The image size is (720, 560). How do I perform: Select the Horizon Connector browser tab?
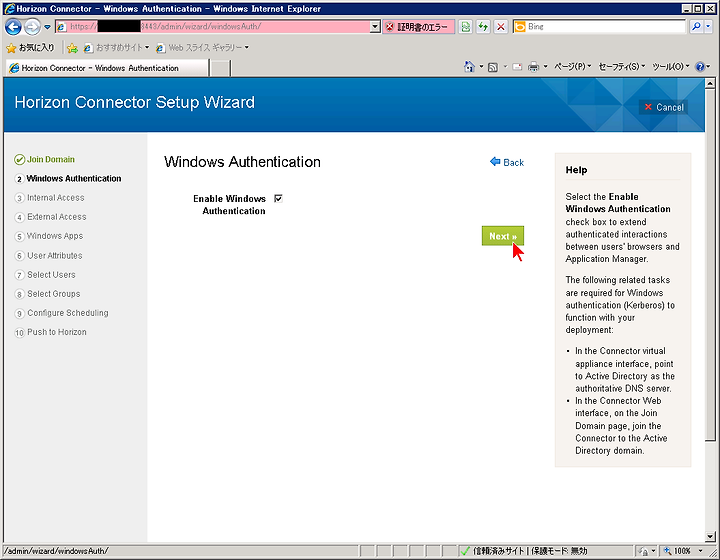107,68
